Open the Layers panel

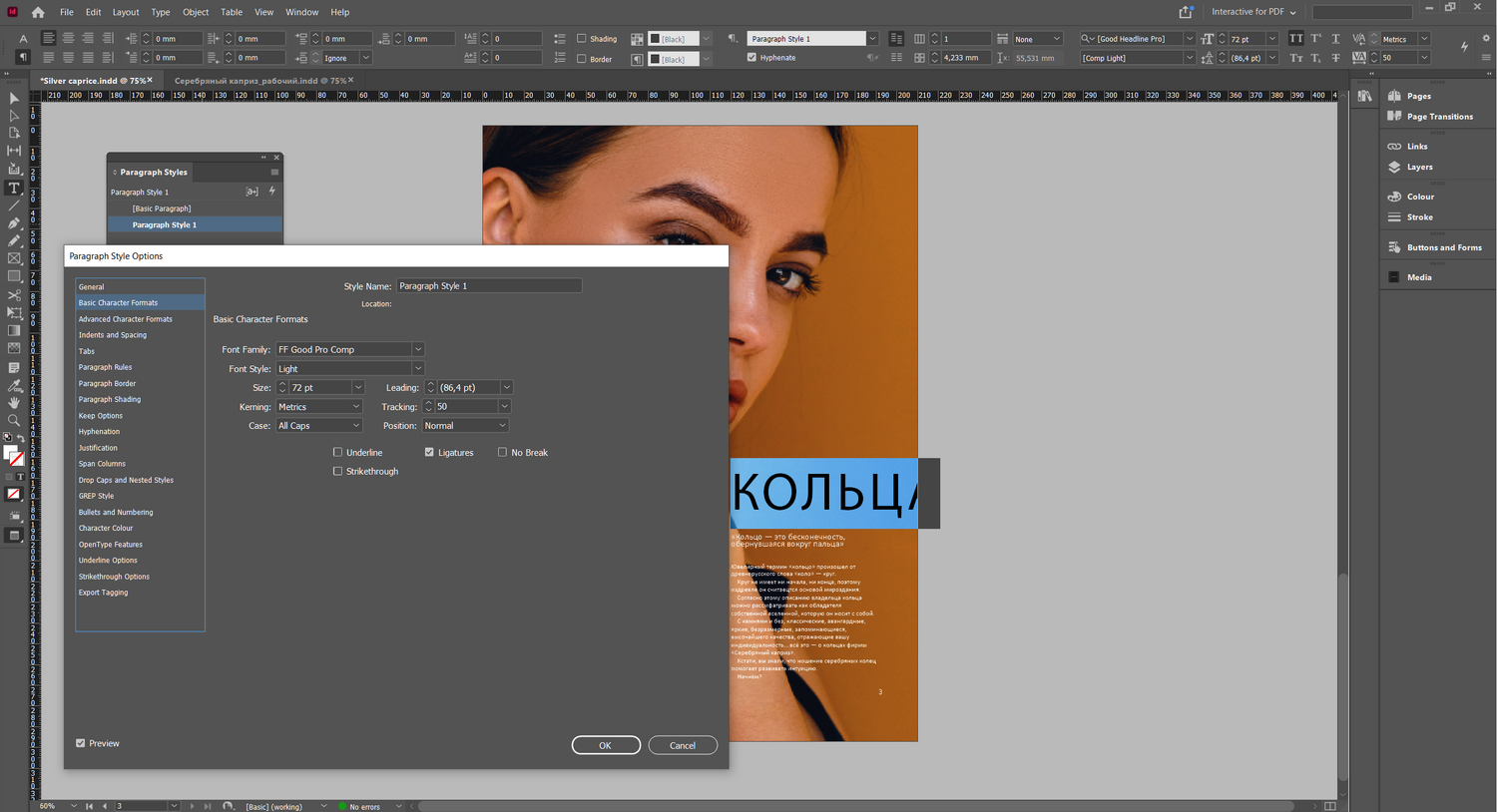pyautogui.click(x=1419, y=167)
